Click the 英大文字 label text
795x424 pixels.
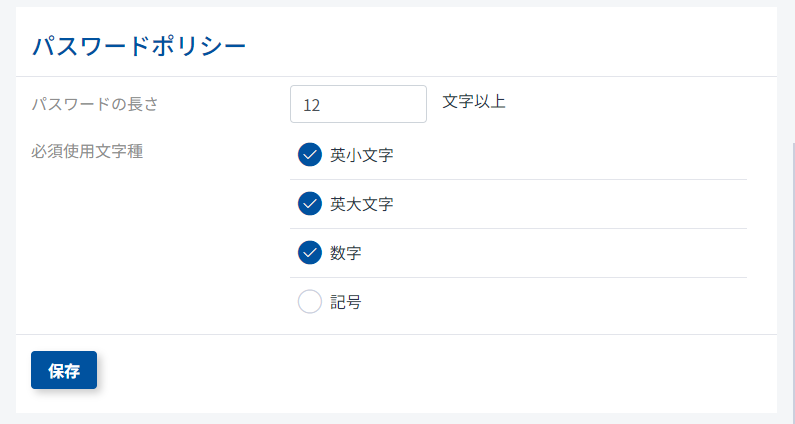coord(361,204)
